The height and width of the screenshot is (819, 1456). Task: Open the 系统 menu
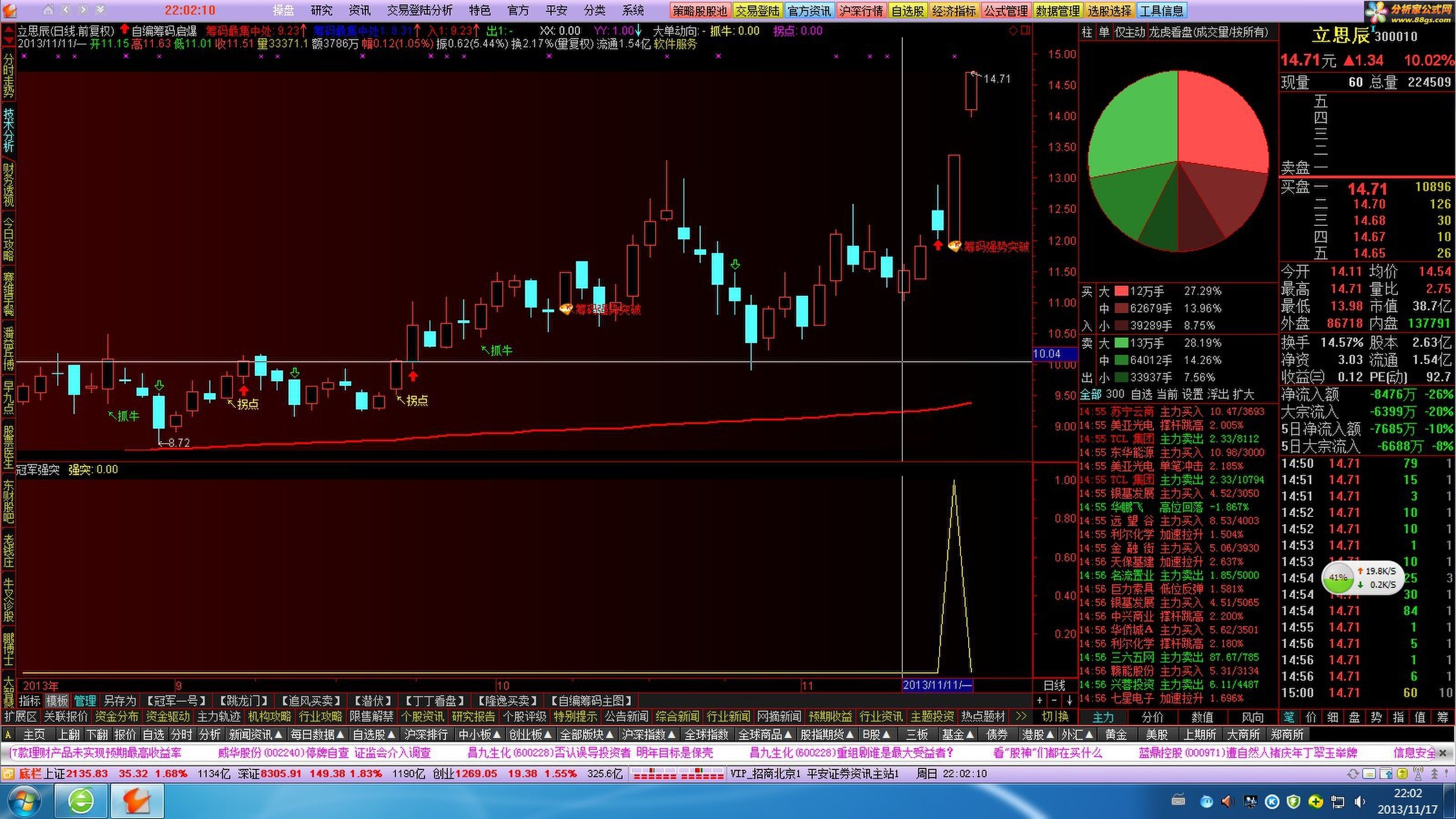click(633, 10)
